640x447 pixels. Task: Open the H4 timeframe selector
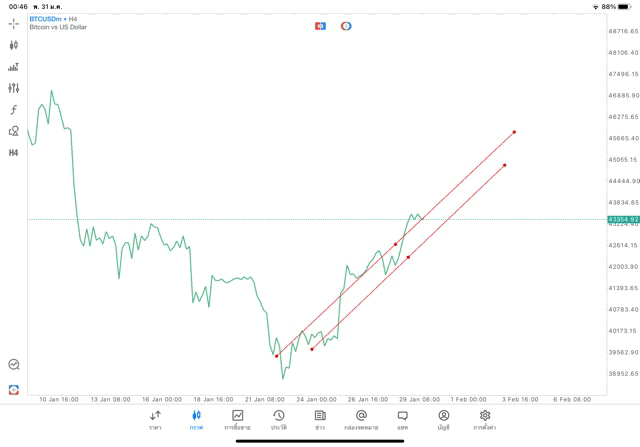click(x=14, y=153)
